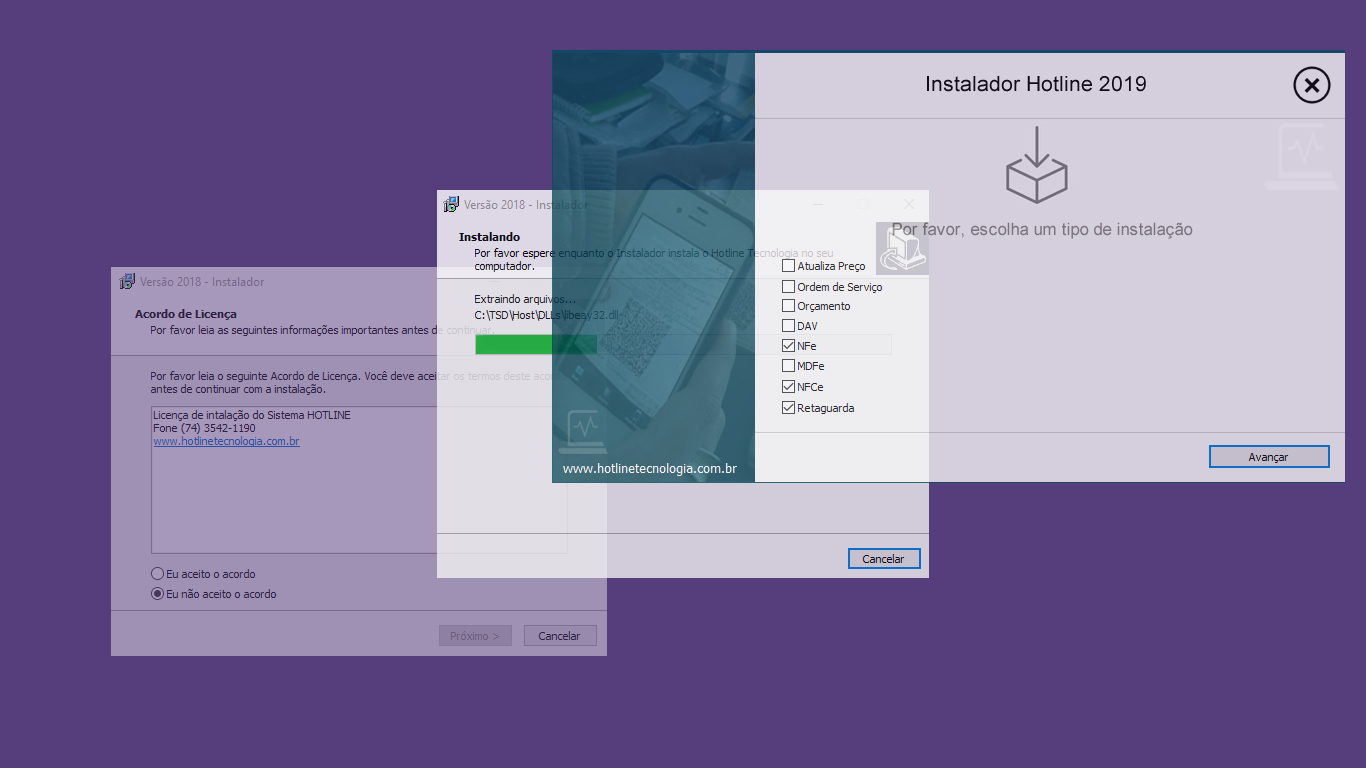Image resolution: width=1366 pixels, height=768 pixels.
Task: Click Cancelar in the Instalando window
Action: [x=884, y=559]
